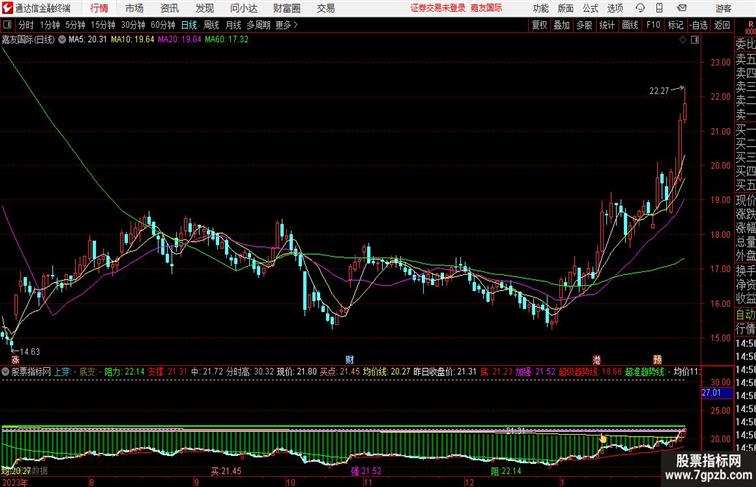The width and height of the screenshot is (756, 487).
Task: Switch to 5分钟 period
Action: pos(75,25)
